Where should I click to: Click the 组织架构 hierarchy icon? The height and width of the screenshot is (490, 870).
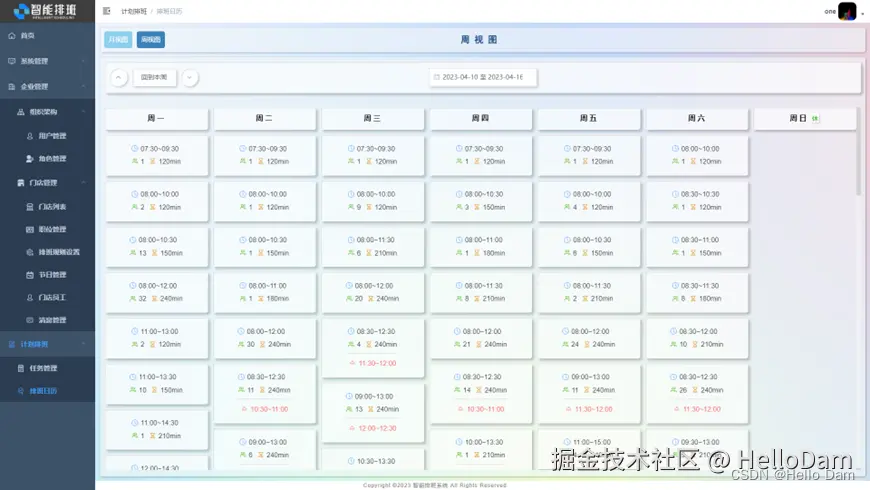(21, 112)
